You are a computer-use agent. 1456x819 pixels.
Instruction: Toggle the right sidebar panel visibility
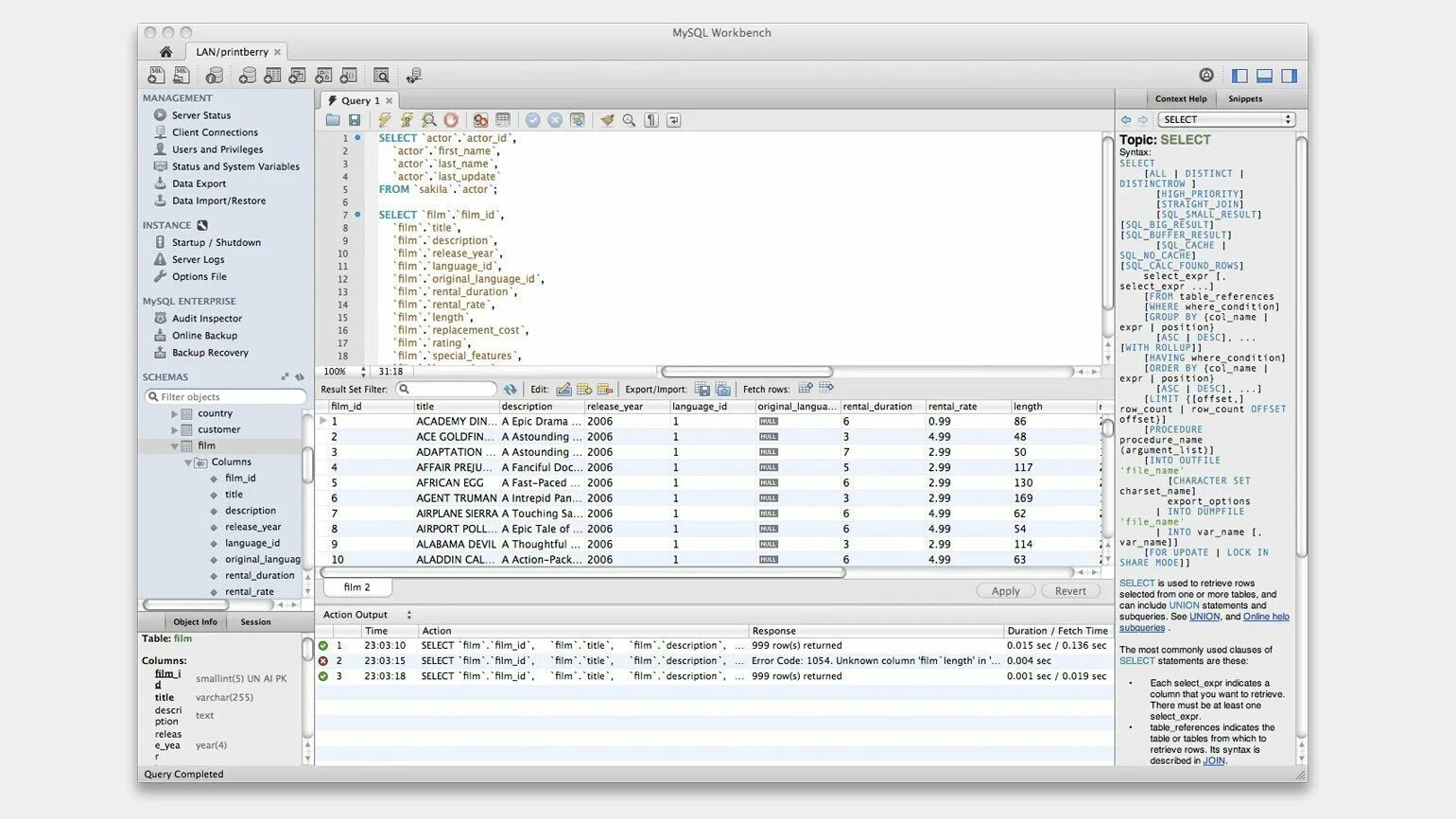click(1289, 76)
